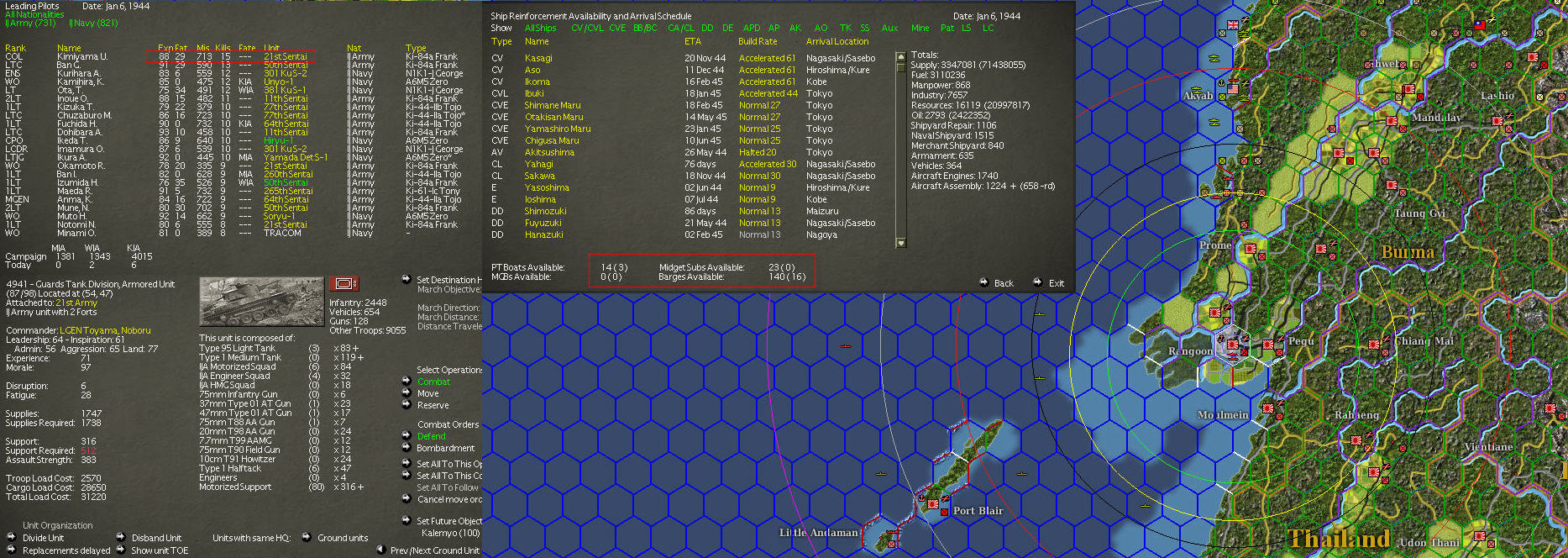Viewport: 1568px width, 558px height.
Task: Select the Move operation mode
Action: 427,393
